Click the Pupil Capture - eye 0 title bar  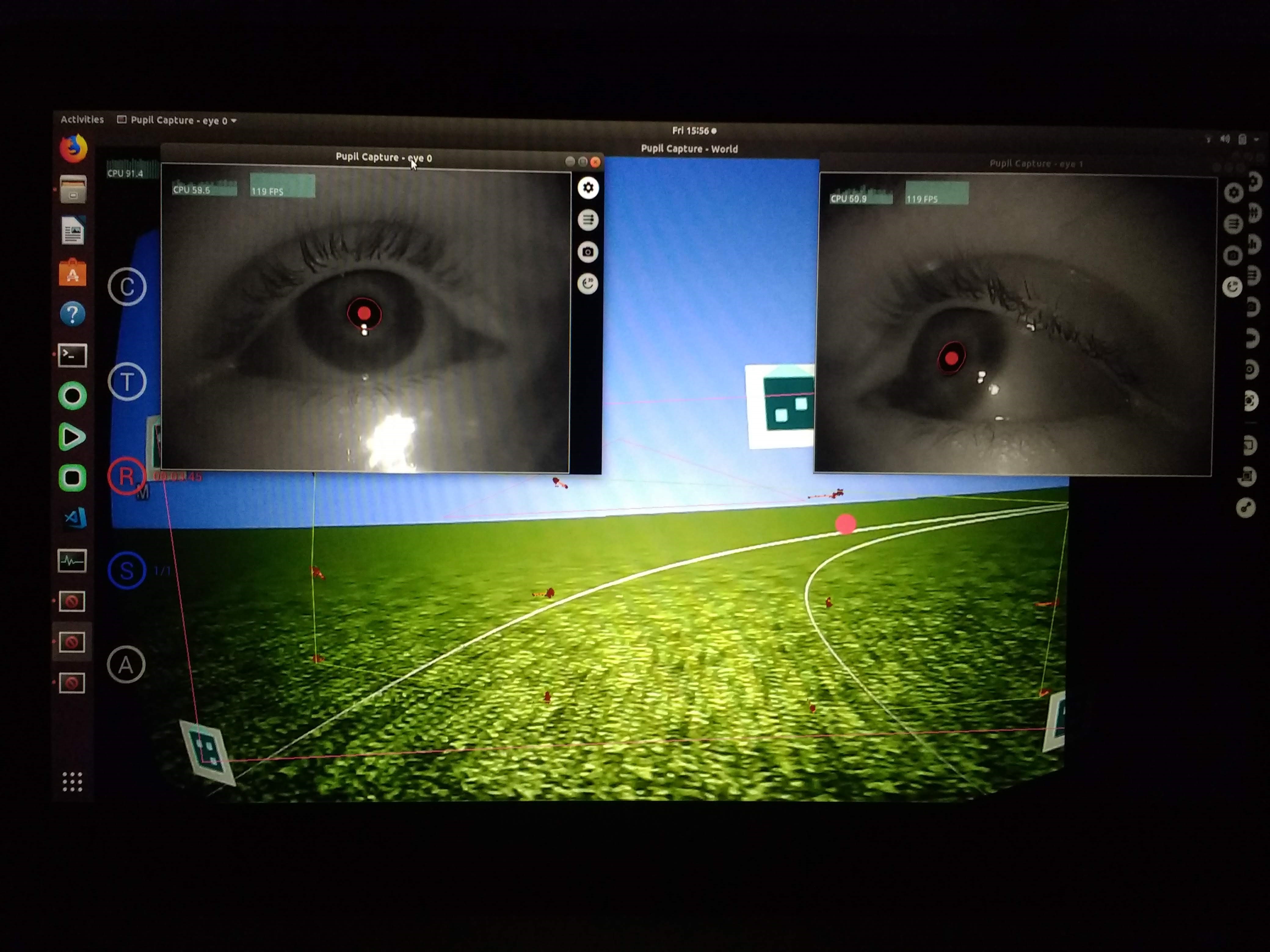coord(383,157)
